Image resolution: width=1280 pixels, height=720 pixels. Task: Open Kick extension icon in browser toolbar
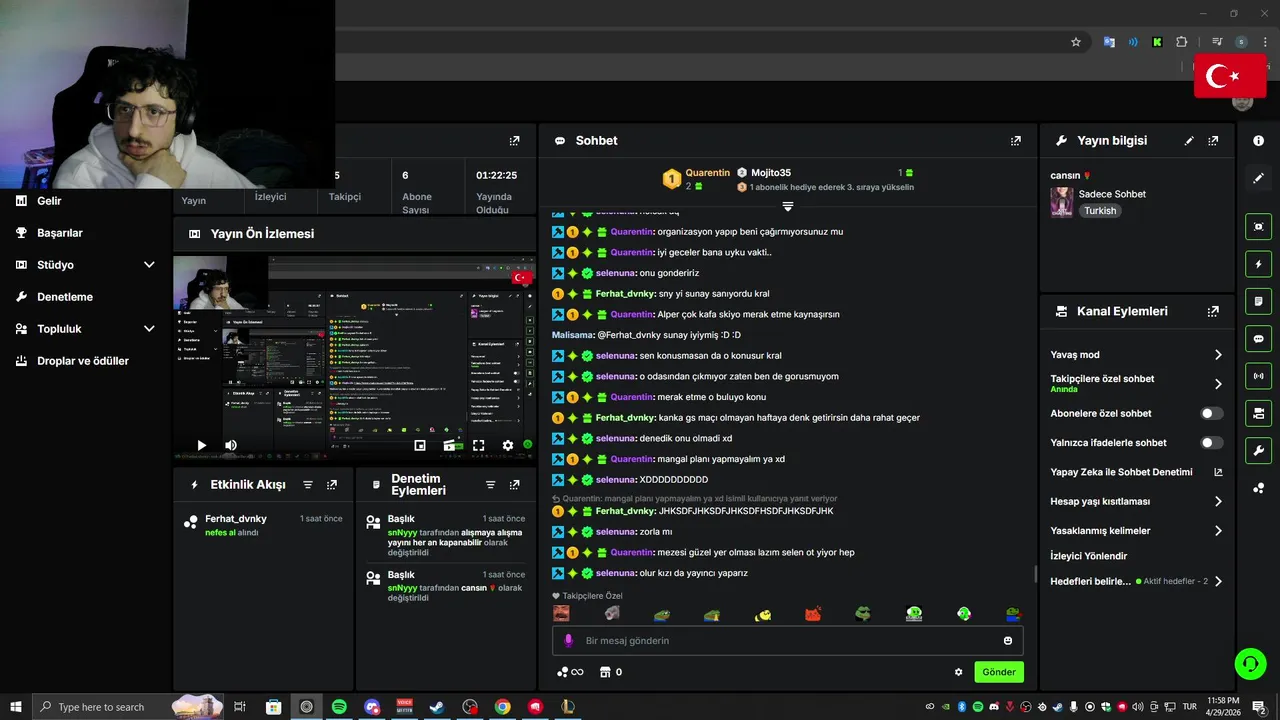pos(1157,42)
